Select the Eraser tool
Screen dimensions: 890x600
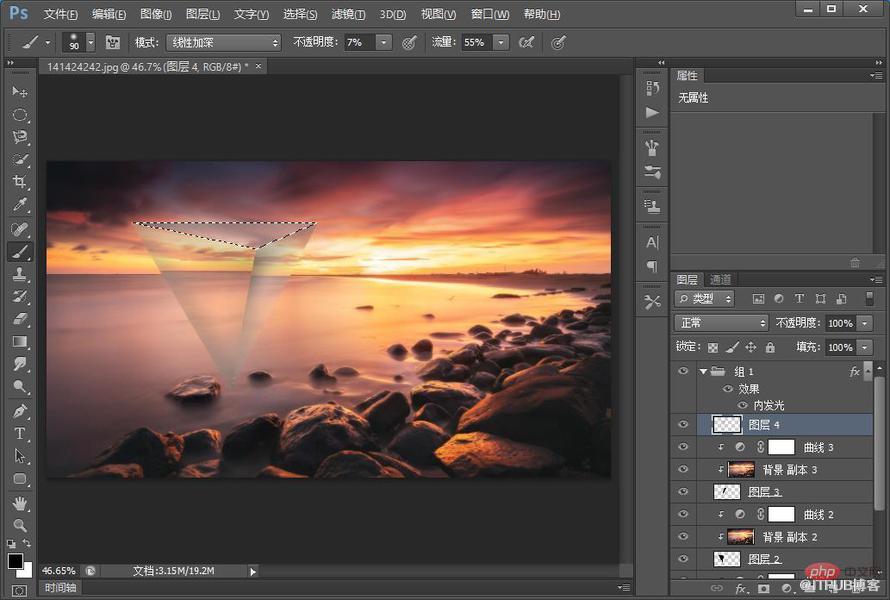(19, 319)
